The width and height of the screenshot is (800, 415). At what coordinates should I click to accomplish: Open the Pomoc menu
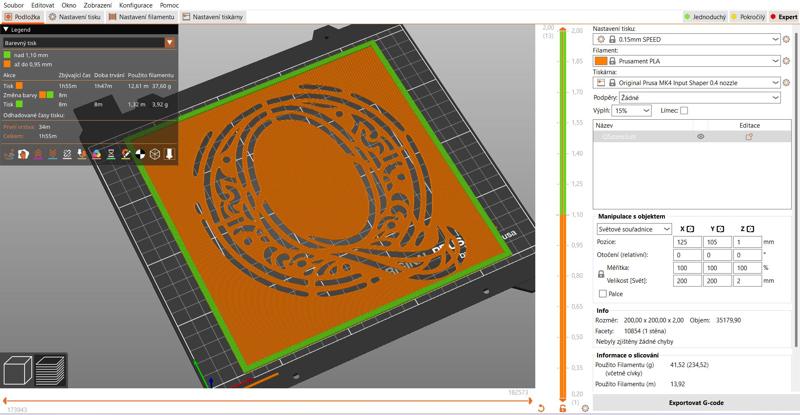click(169, 5)
